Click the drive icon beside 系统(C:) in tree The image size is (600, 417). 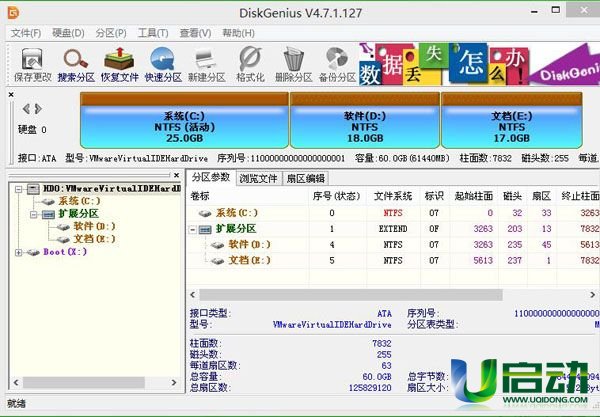[x=48, y=201]
